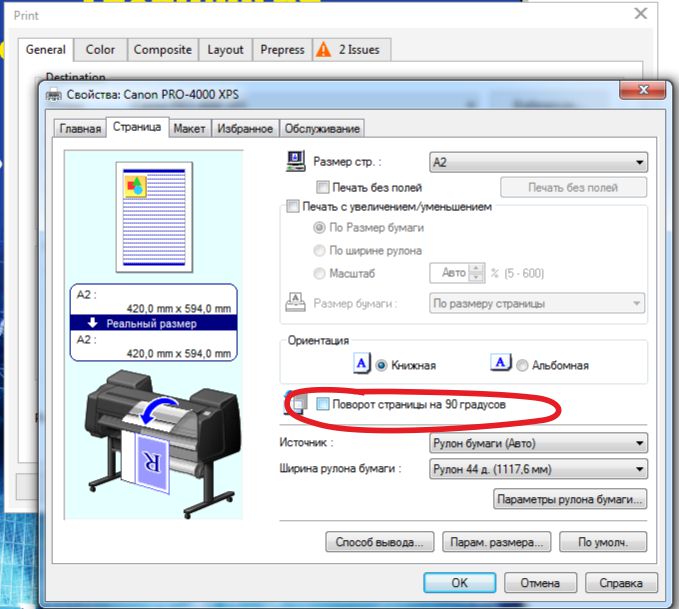Image resolution: width=679 pixels, height=609 pixels.
Task: Click the Печать без полей button
Action: tap(573, 188)
